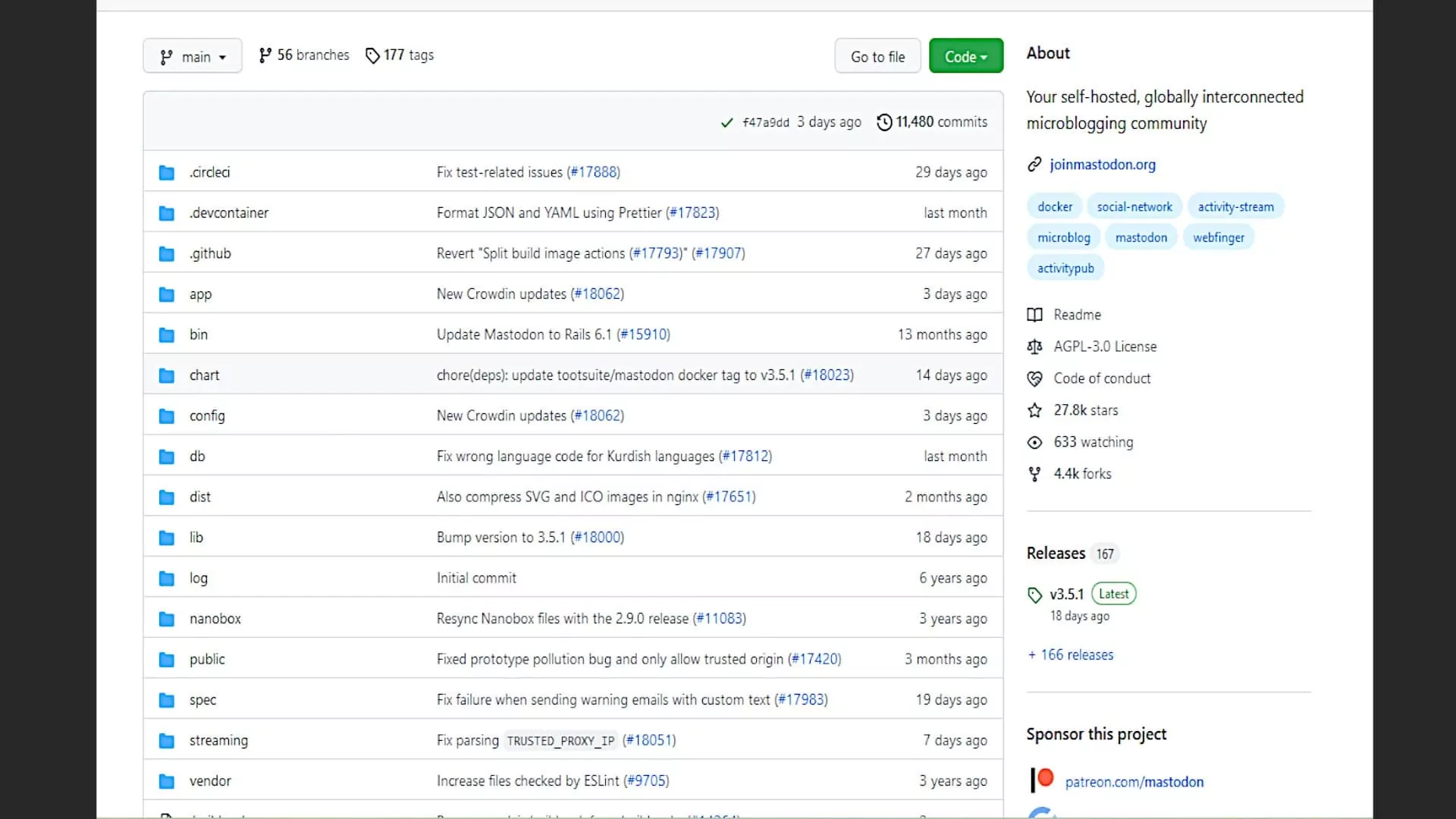Click the app folder tree item
The height and width of the screenshot is (819, 1456).
200,293
